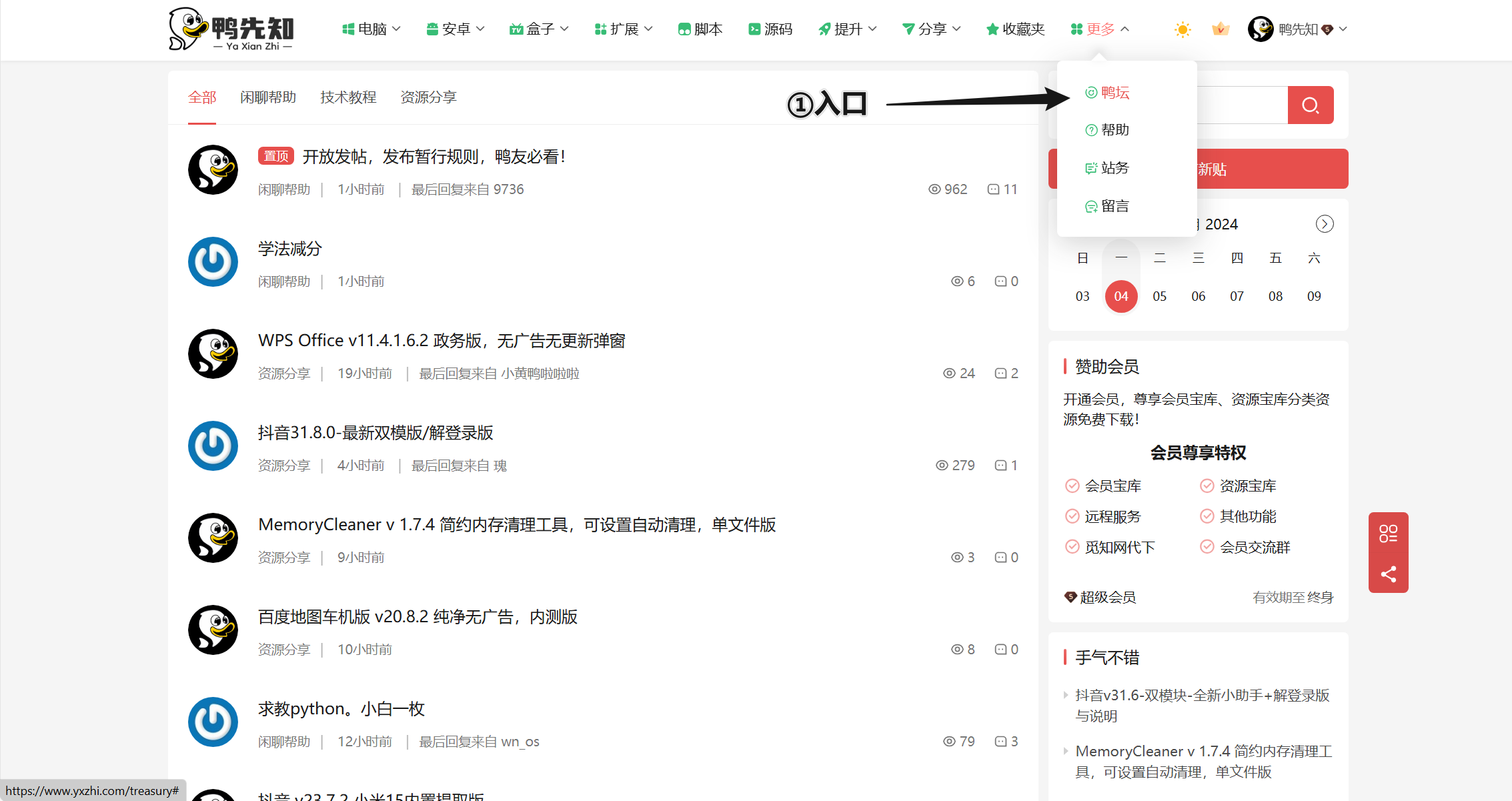Screen dimensions: 1512x801
Task: Open sidebar link 抖音v31.6-双模块
Action: pyautogui.click(x=1203, y=706)
